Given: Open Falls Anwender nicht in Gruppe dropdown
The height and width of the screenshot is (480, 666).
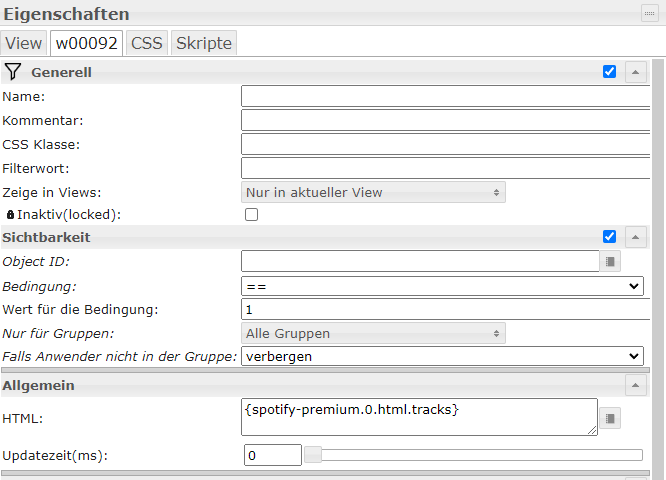Looking at the screenshot, I should click(442, 356).
